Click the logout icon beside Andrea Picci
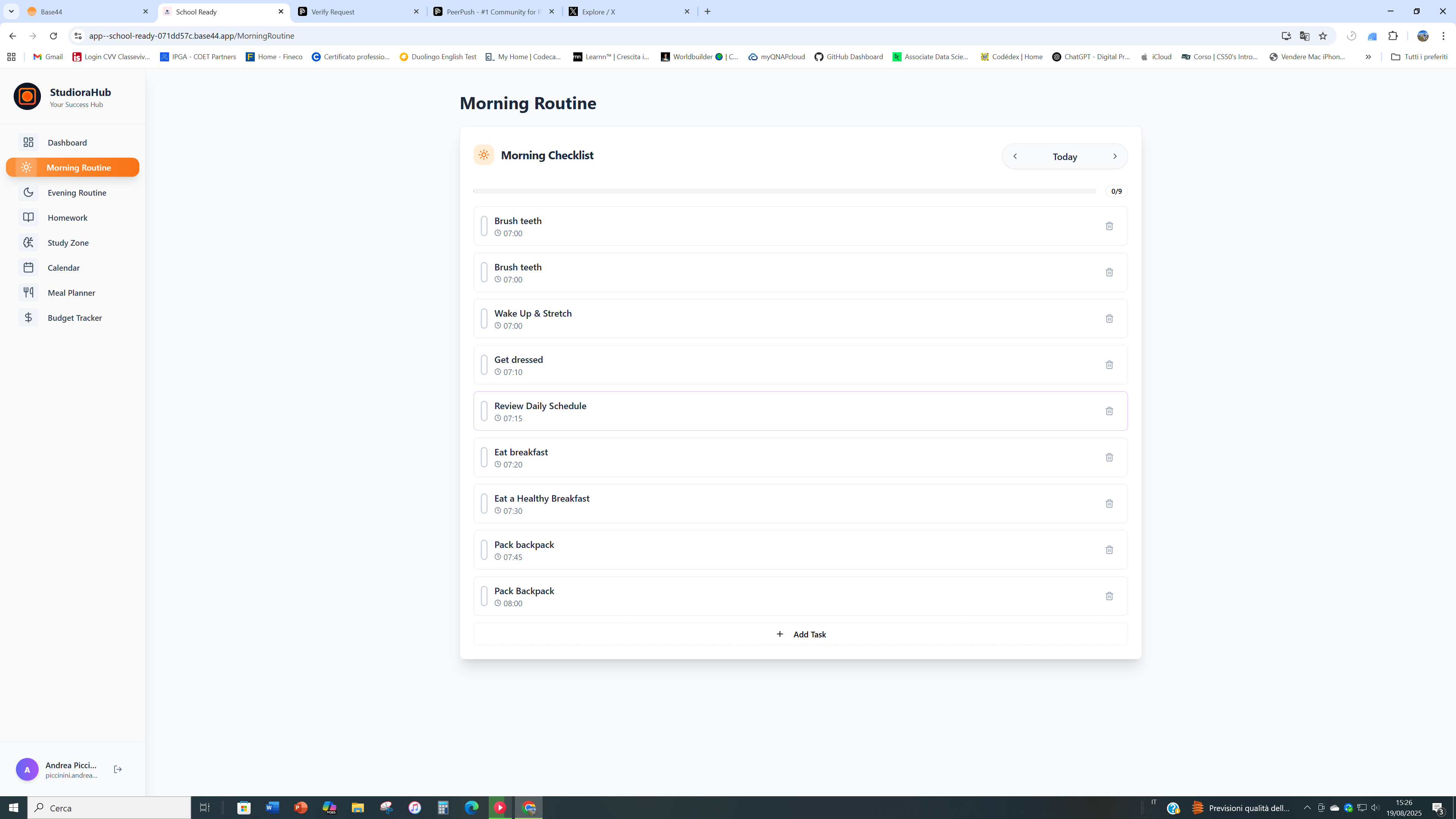 (x=118, y=769)
